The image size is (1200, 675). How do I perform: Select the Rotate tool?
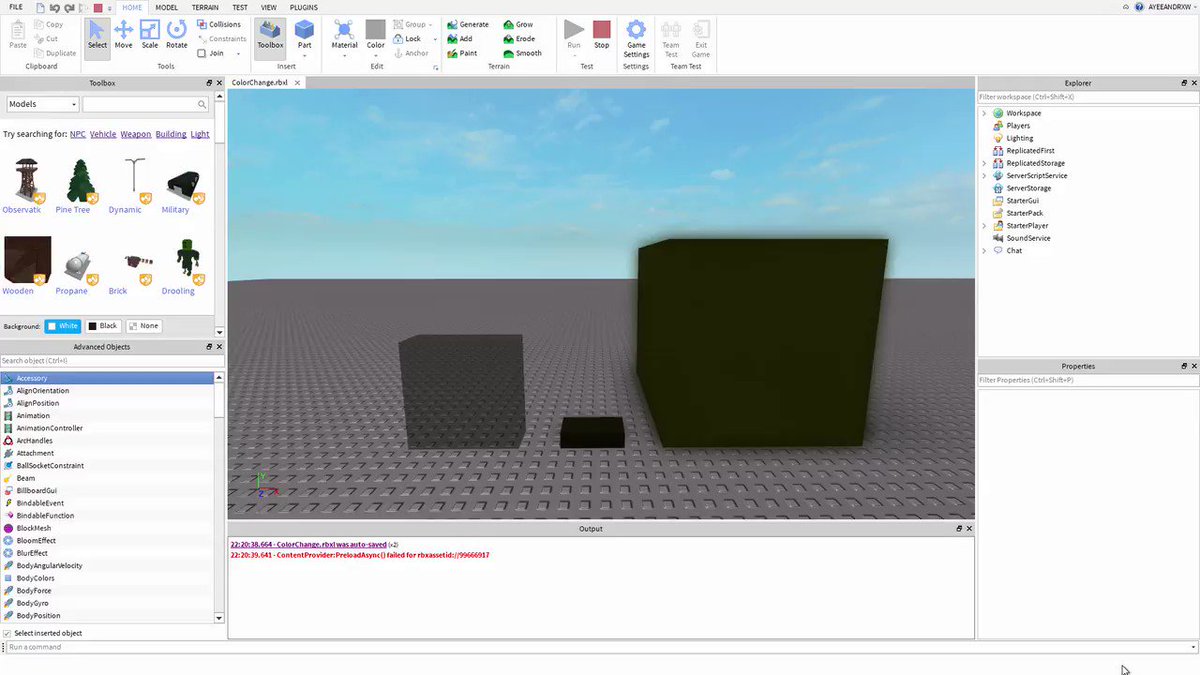[176, 34]
